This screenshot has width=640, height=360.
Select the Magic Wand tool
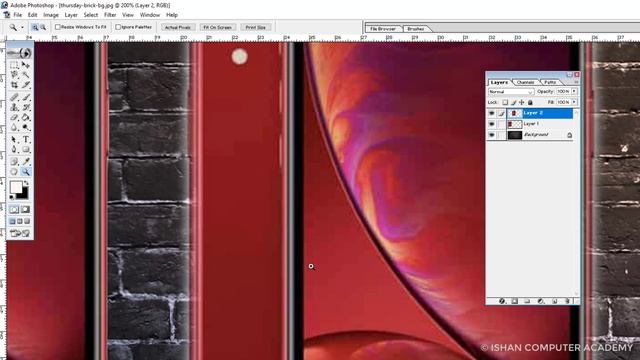(x=26, y=75)
